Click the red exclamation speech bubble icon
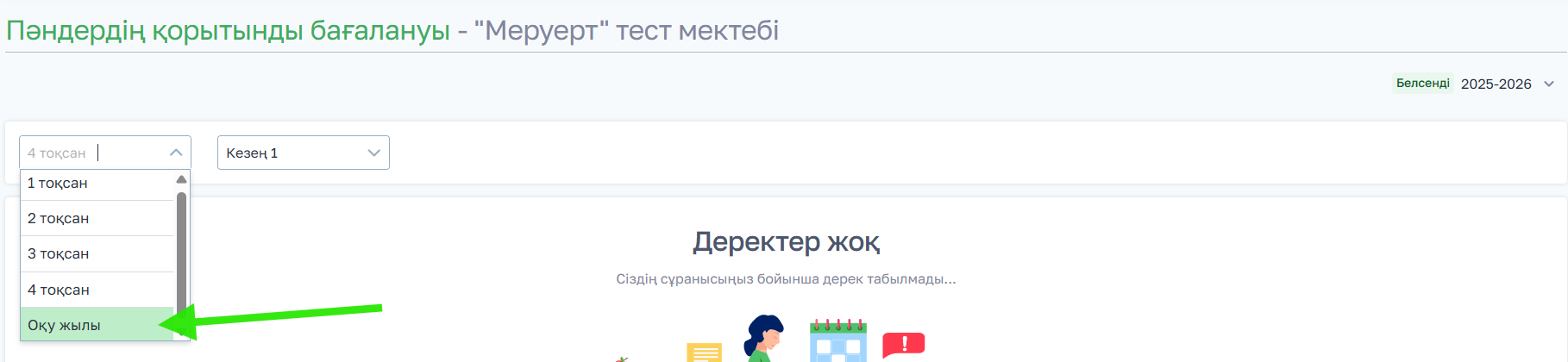This screenshot has width=1568, height=362. coord(903,345)
